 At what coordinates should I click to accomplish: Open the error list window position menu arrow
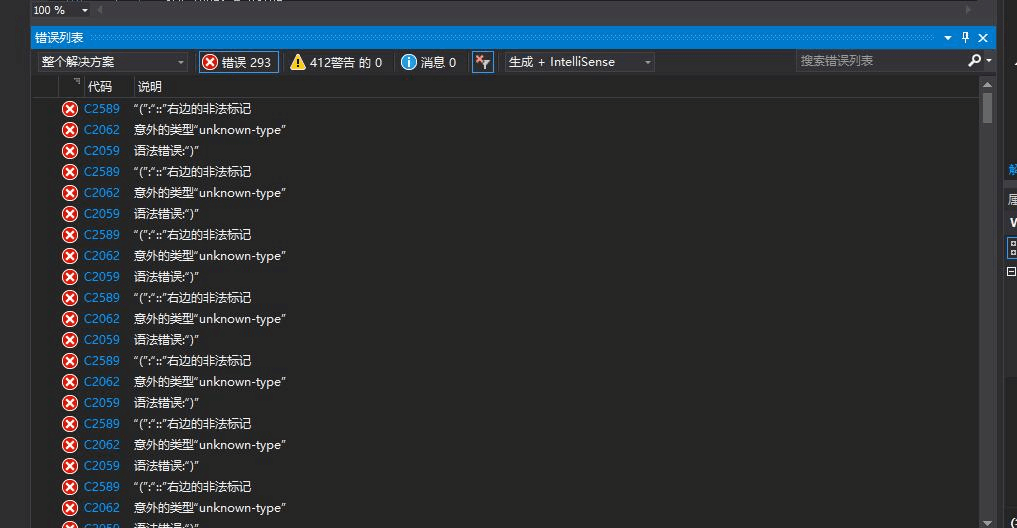pos(948,38)
